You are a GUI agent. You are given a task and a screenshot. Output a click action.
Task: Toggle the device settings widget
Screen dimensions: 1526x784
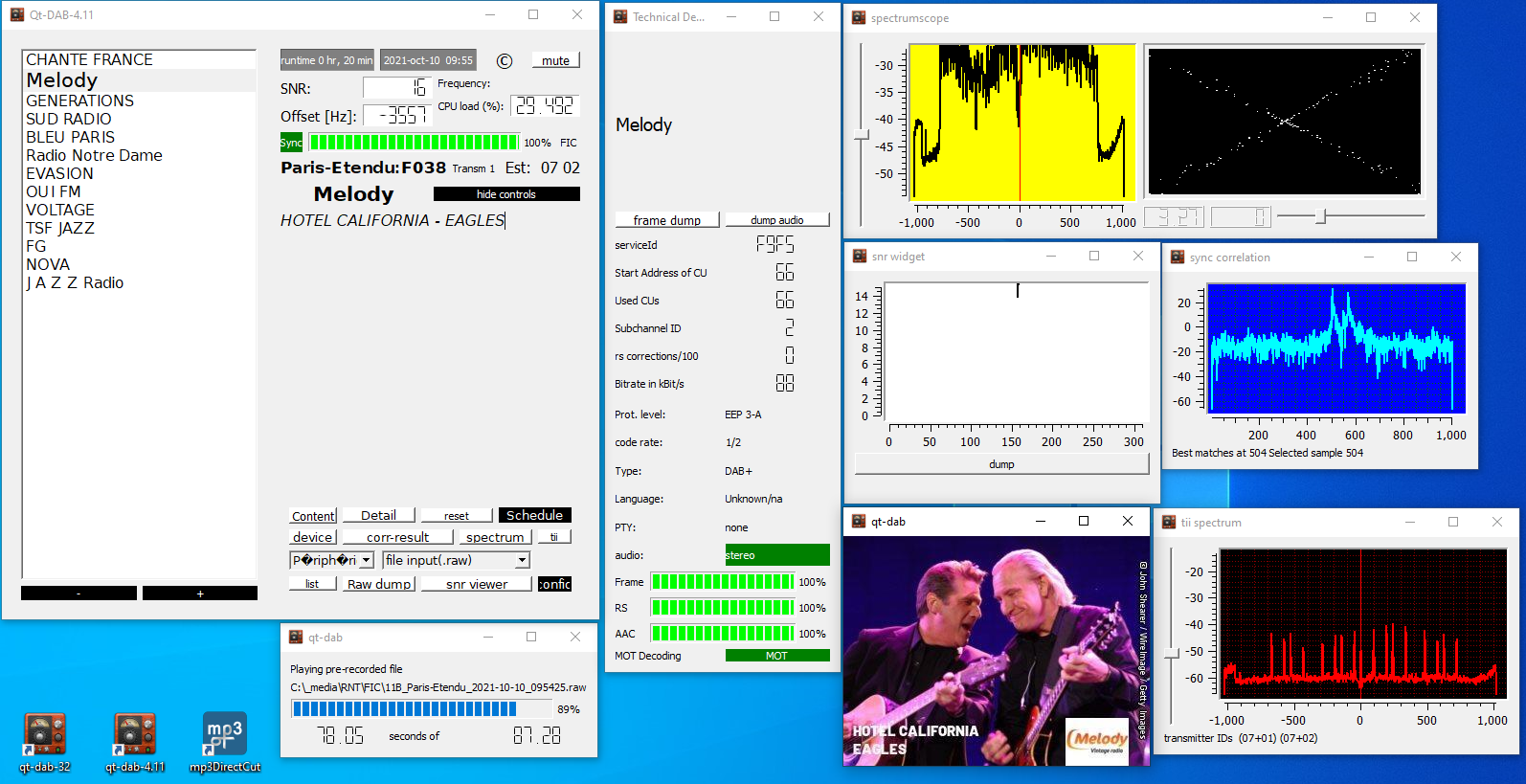313,538
